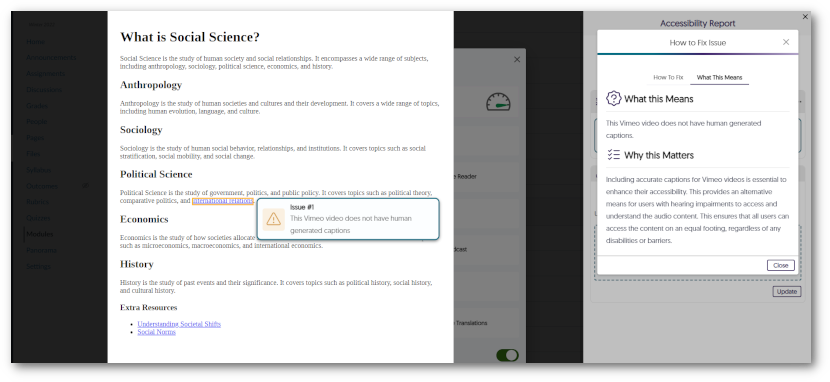Toggle the green switch in the gray panel
Viewport: 830px width, 382px height.
coord(507,356)
